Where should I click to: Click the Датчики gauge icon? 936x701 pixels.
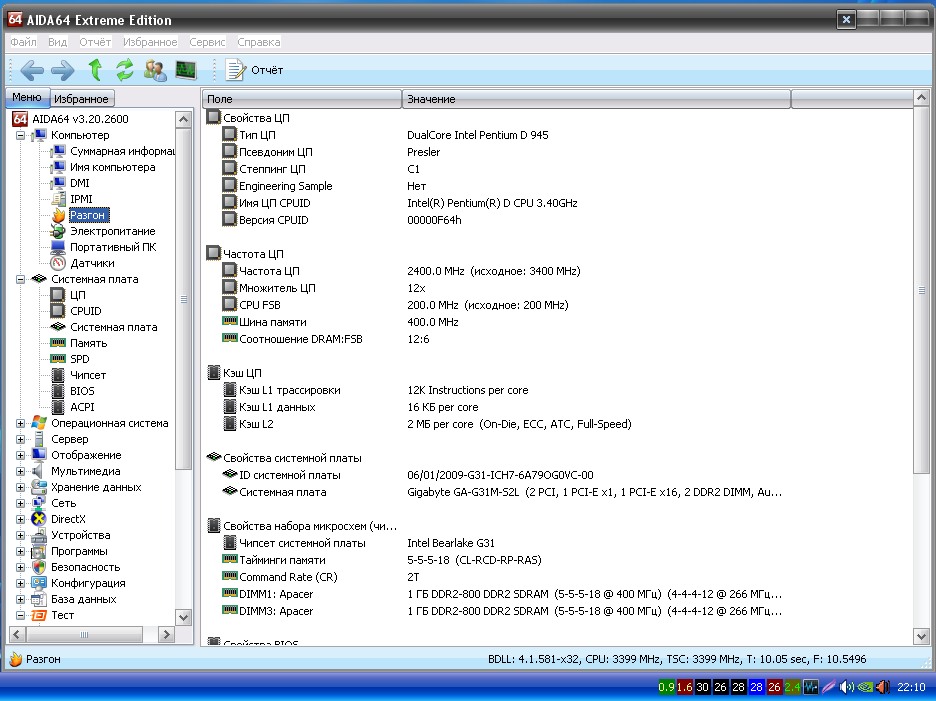point(58,263)
